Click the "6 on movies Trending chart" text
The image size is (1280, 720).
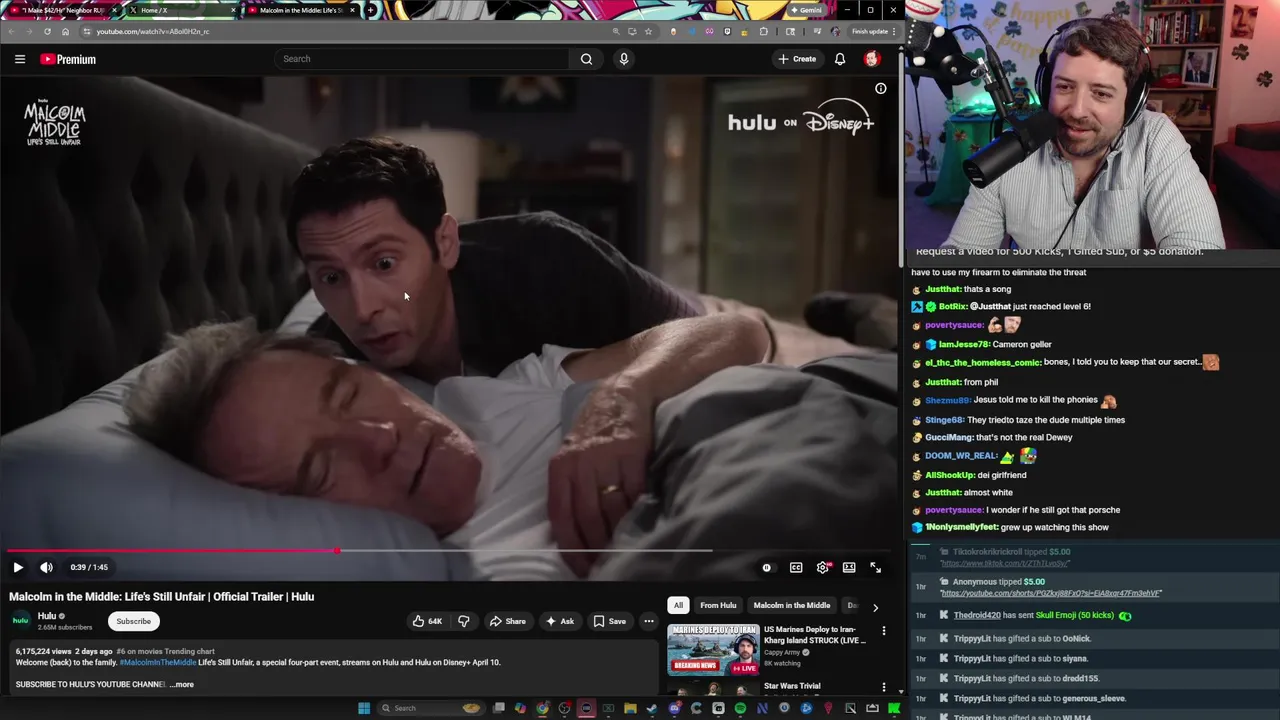[165, 651]
